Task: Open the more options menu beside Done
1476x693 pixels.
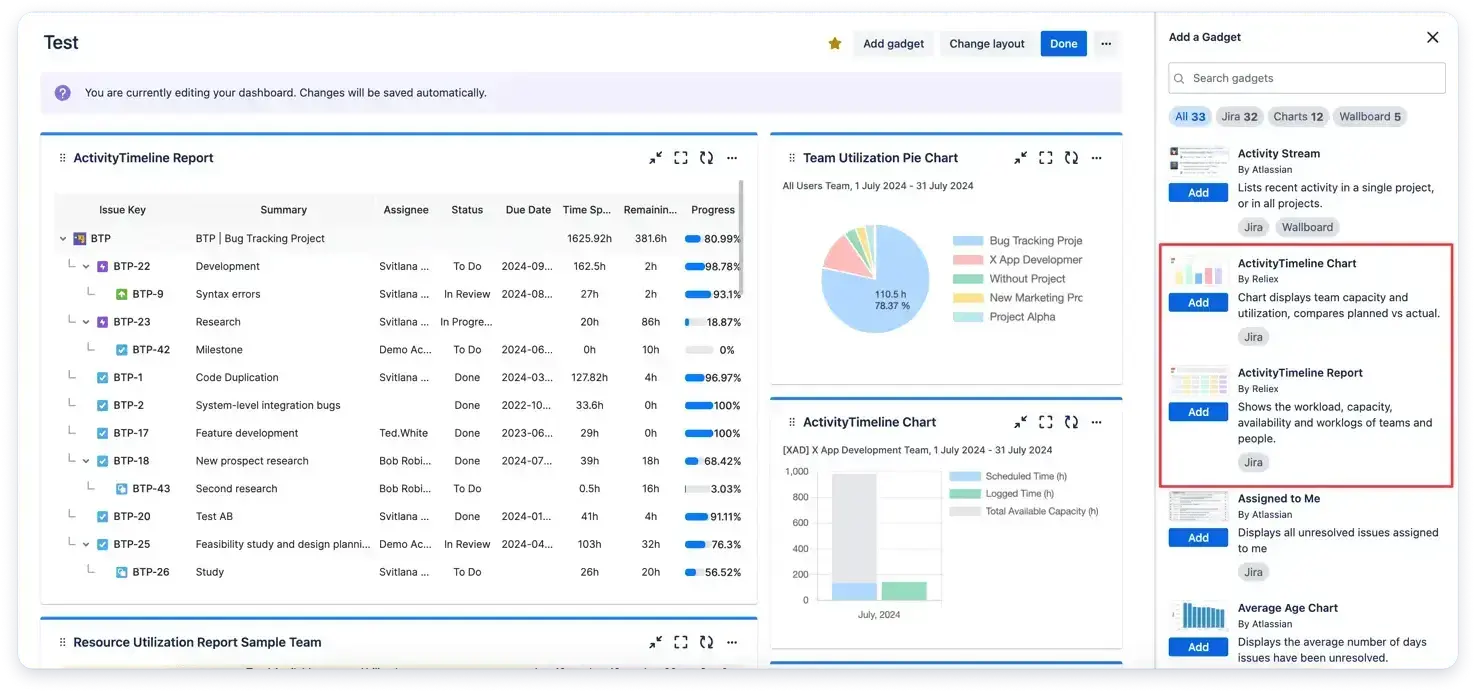Action: point(1105,44)
